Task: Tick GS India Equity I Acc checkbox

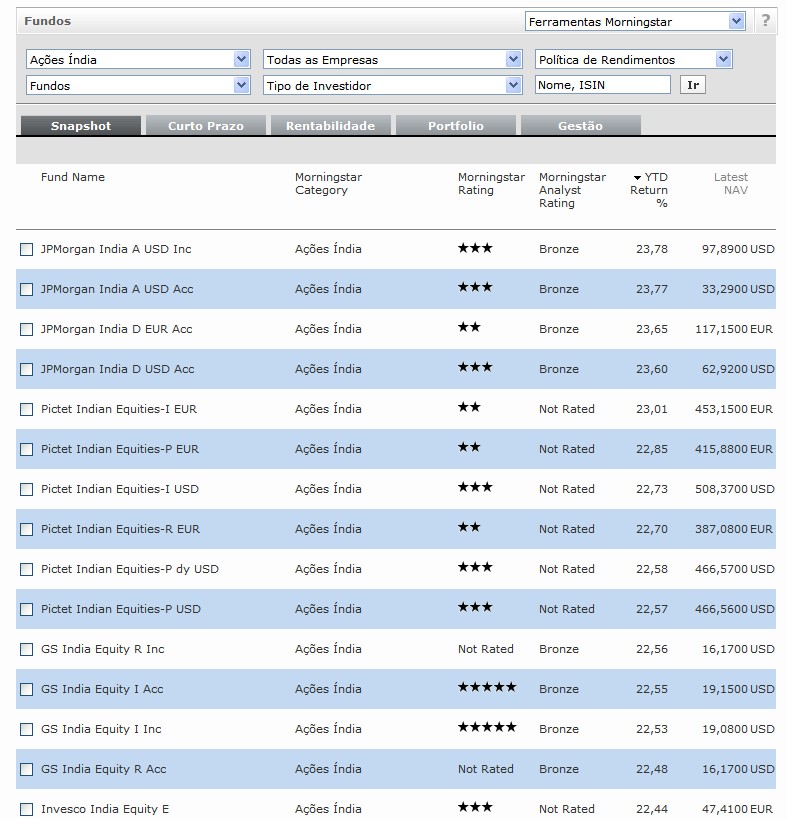Action: pos(26,689)
